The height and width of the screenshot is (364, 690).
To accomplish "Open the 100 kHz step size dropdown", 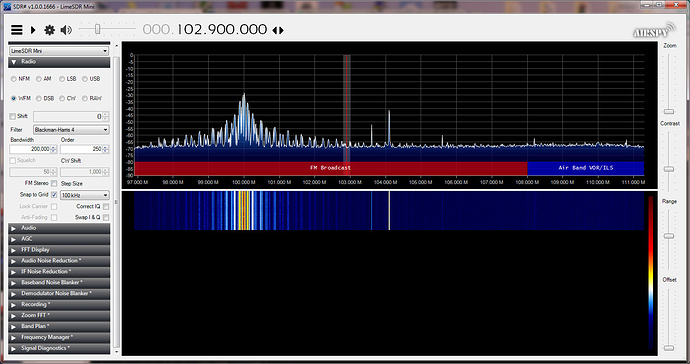I will pyautogui.click(x=84, y=195).
